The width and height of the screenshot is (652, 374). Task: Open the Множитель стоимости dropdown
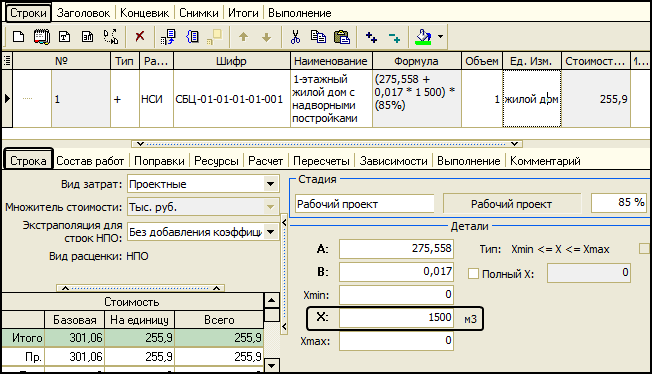(x=270, y=207)
